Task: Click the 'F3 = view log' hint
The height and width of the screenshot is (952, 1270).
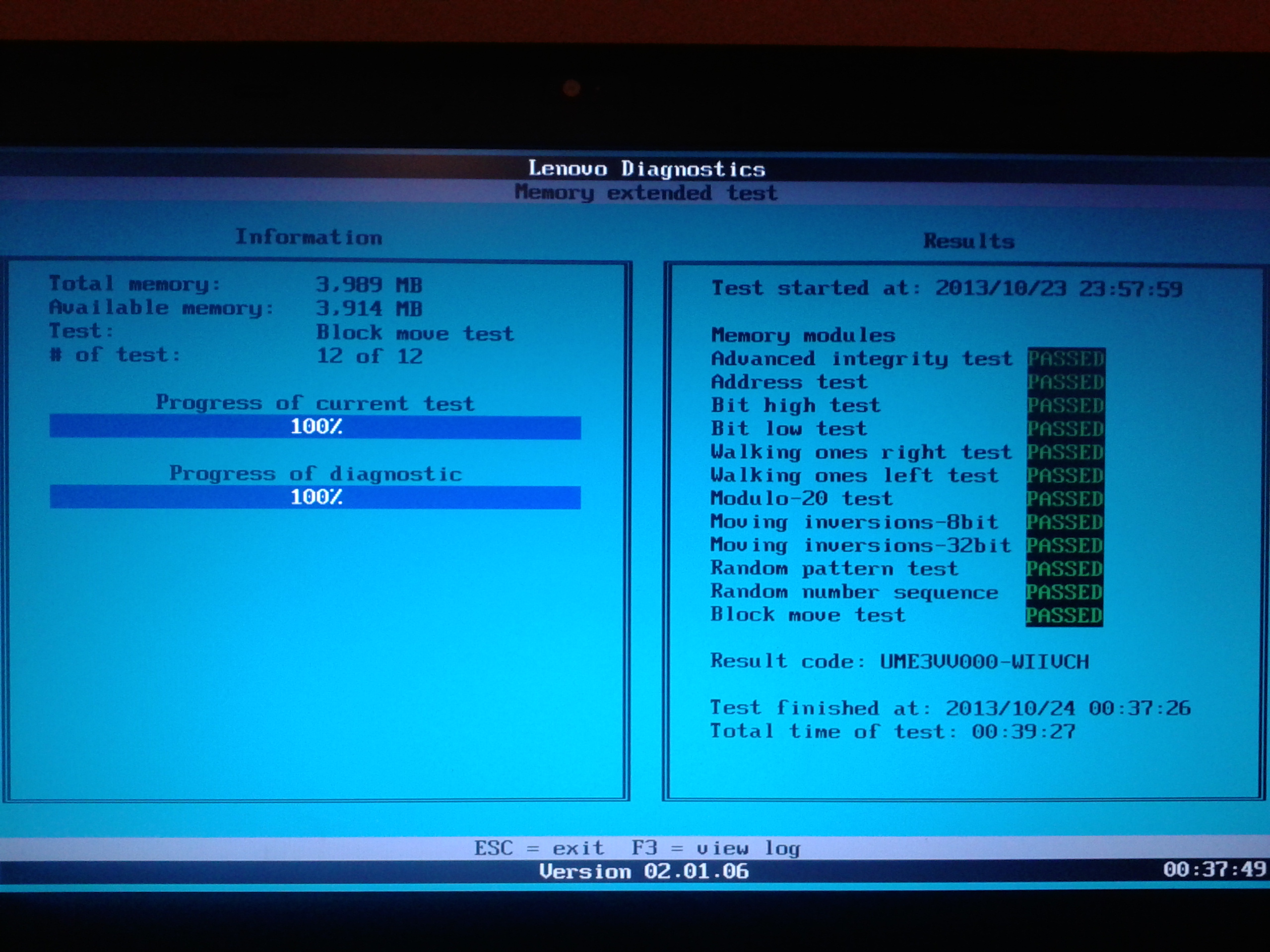Action: (x=715, y=848)
